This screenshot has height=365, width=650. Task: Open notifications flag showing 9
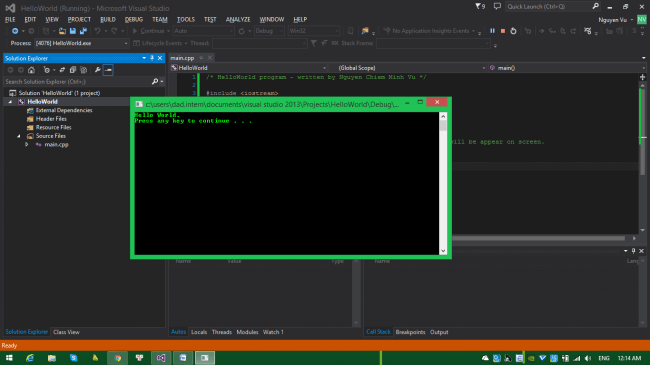pyautogui.click(x=480, y=6)
